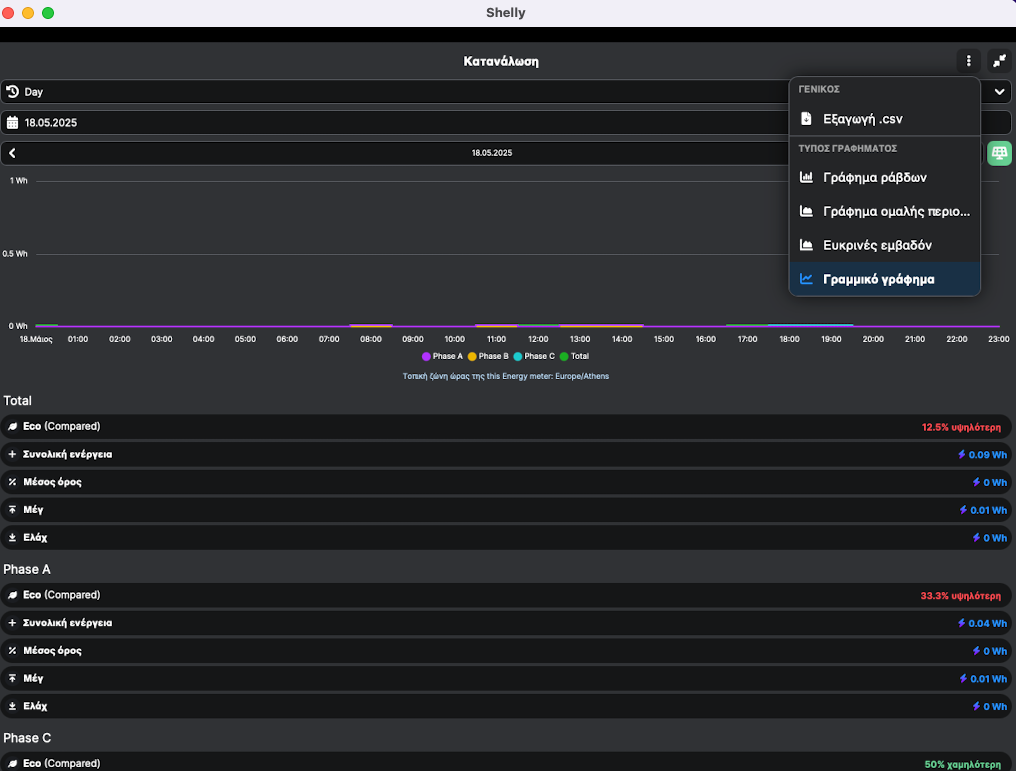This screenshot has width=1016, height=771.
Task: Click Phase A Μέγ value 0.01 Wh
Action: click(x=988, y=679)
